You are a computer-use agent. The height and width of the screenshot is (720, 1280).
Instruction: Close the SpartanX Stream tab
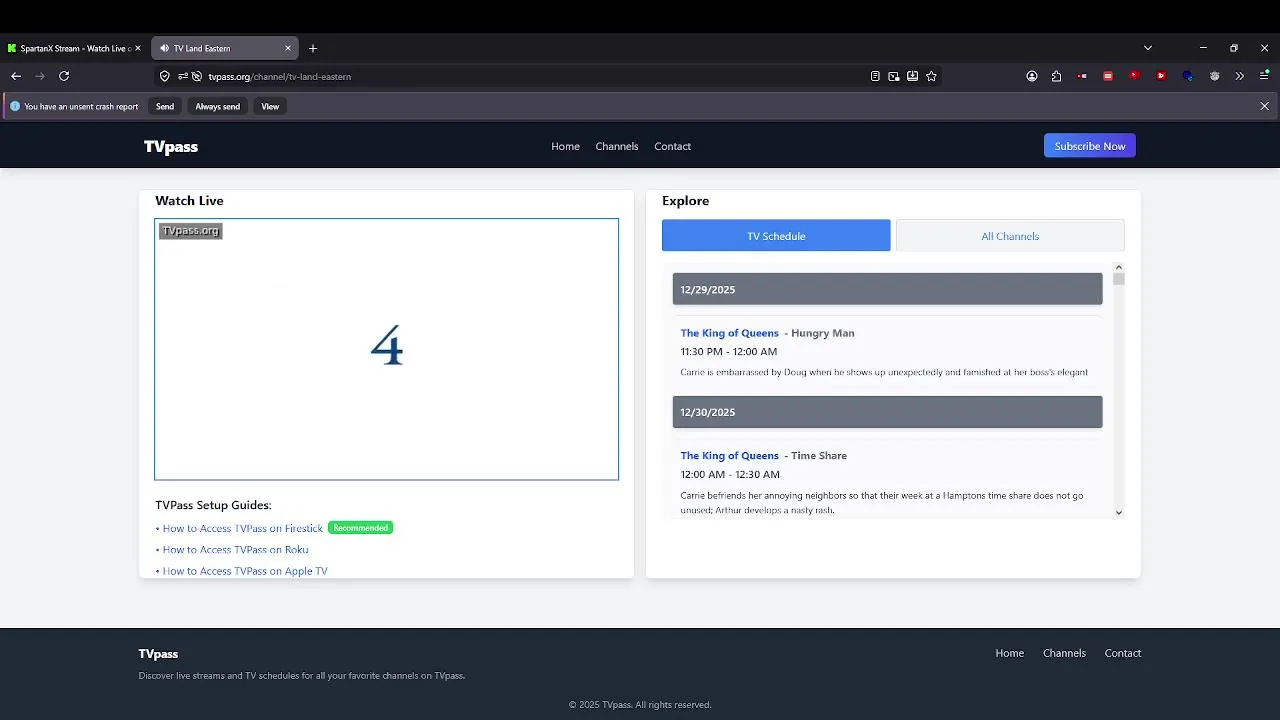pos(138,48)
